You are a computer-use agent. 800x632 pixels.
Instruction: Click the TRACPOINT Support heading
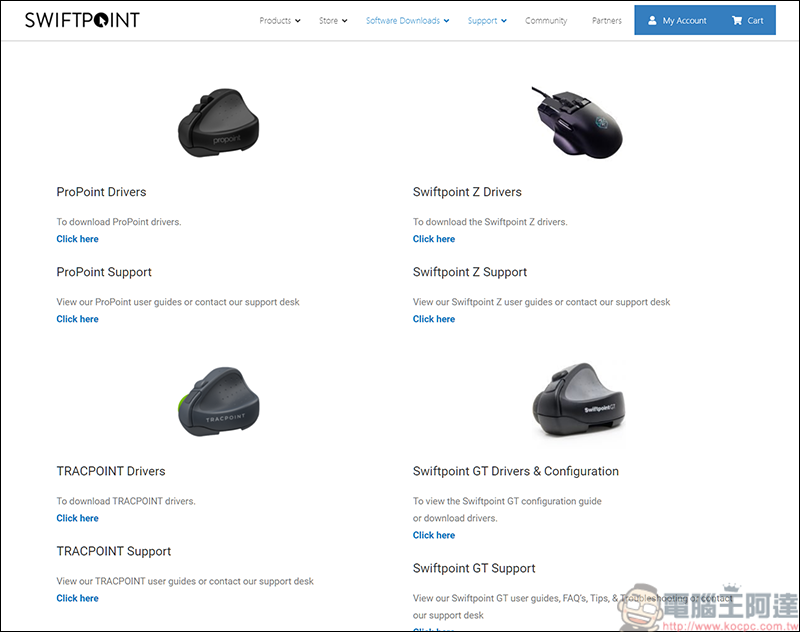click(x=114, y=551)
